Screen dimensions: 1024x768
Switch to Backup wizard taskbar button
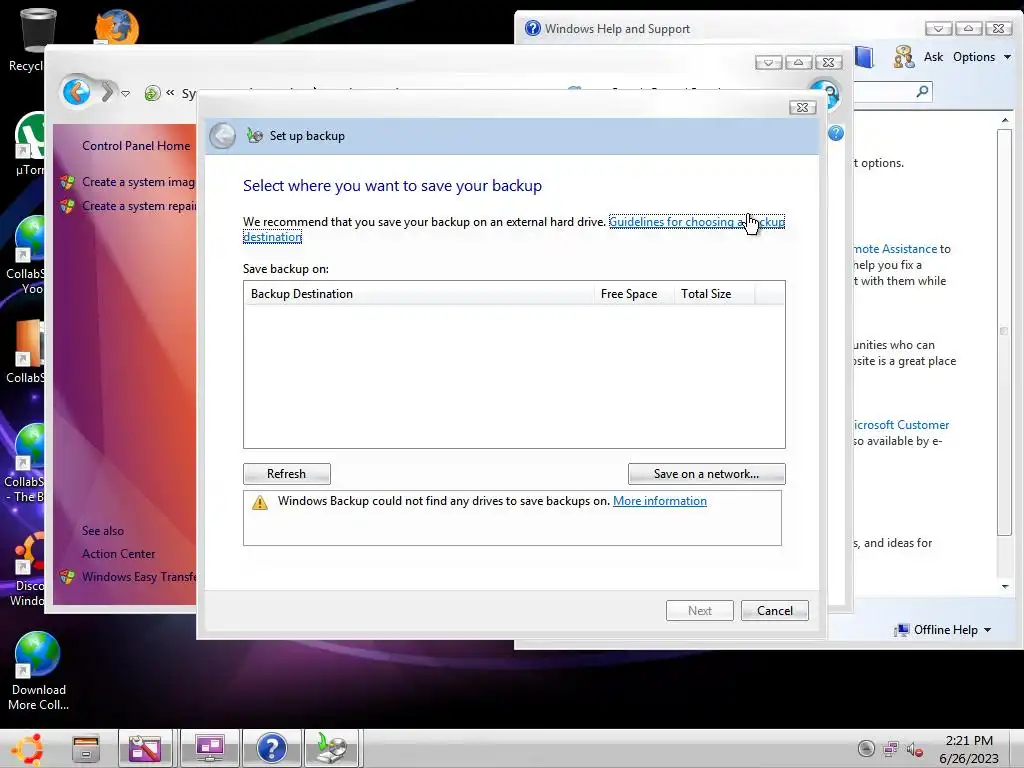(x=332, y=748)
